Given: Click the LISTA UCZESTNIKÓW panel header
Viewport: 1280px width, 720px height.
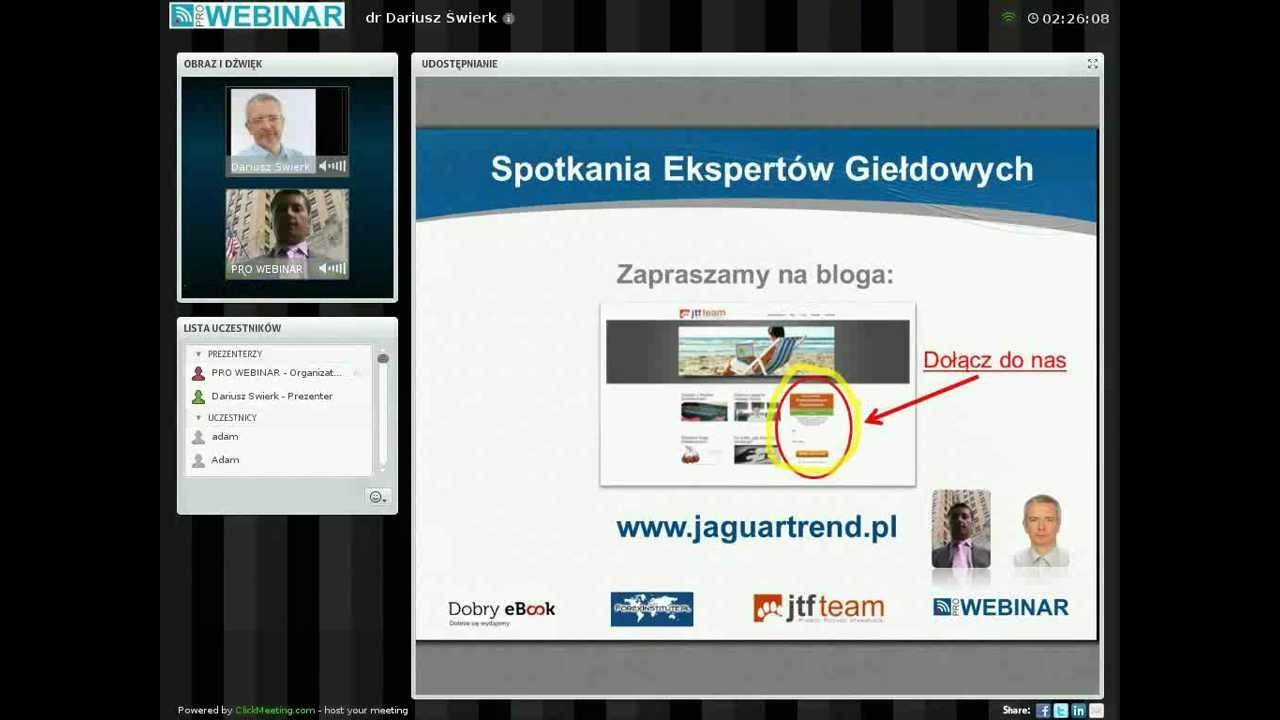Looking at the screenshot, I should [x=287, y=328].
